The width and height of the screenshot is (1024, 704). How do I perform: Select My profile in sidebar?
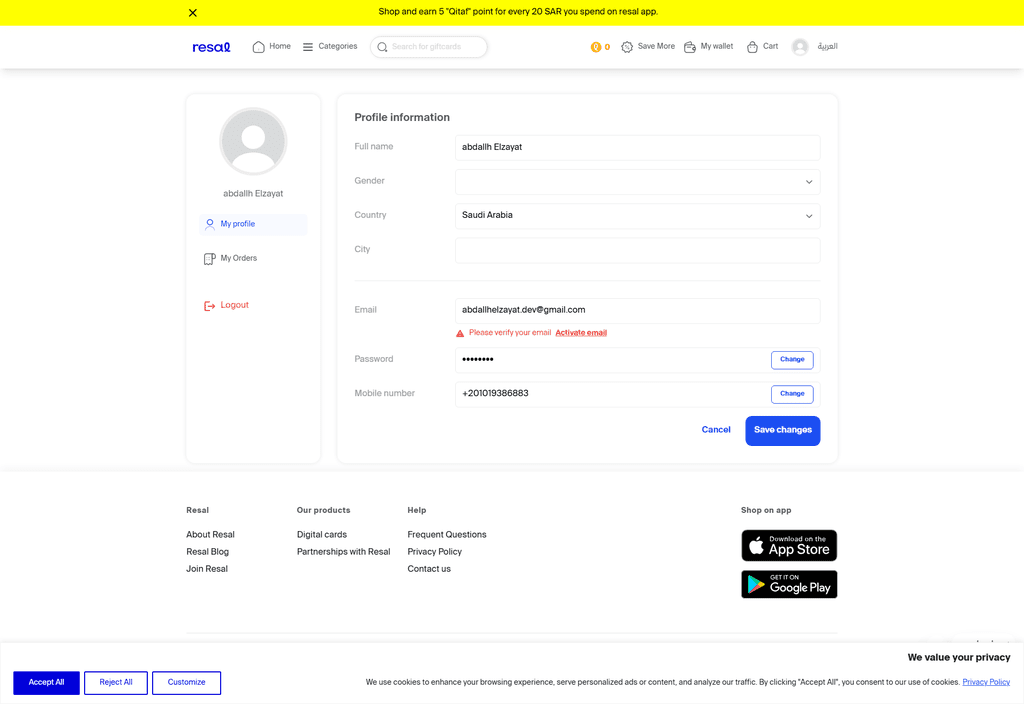[x=253, y=224]
